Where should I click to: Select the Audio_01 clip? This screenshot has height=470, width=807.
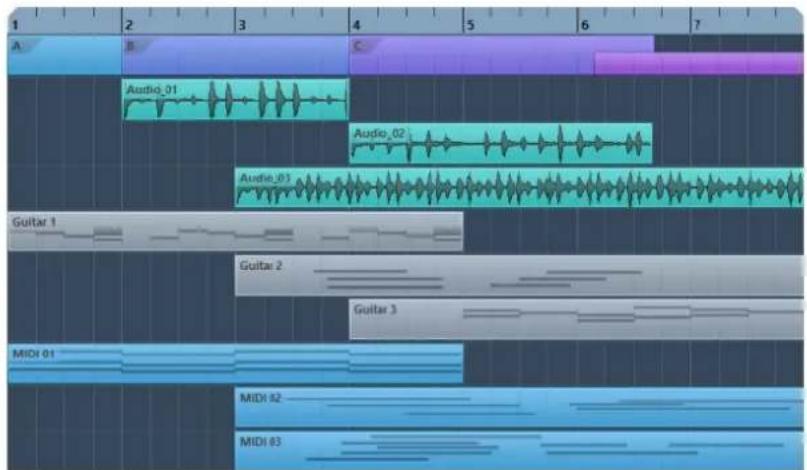coord(236,99)
